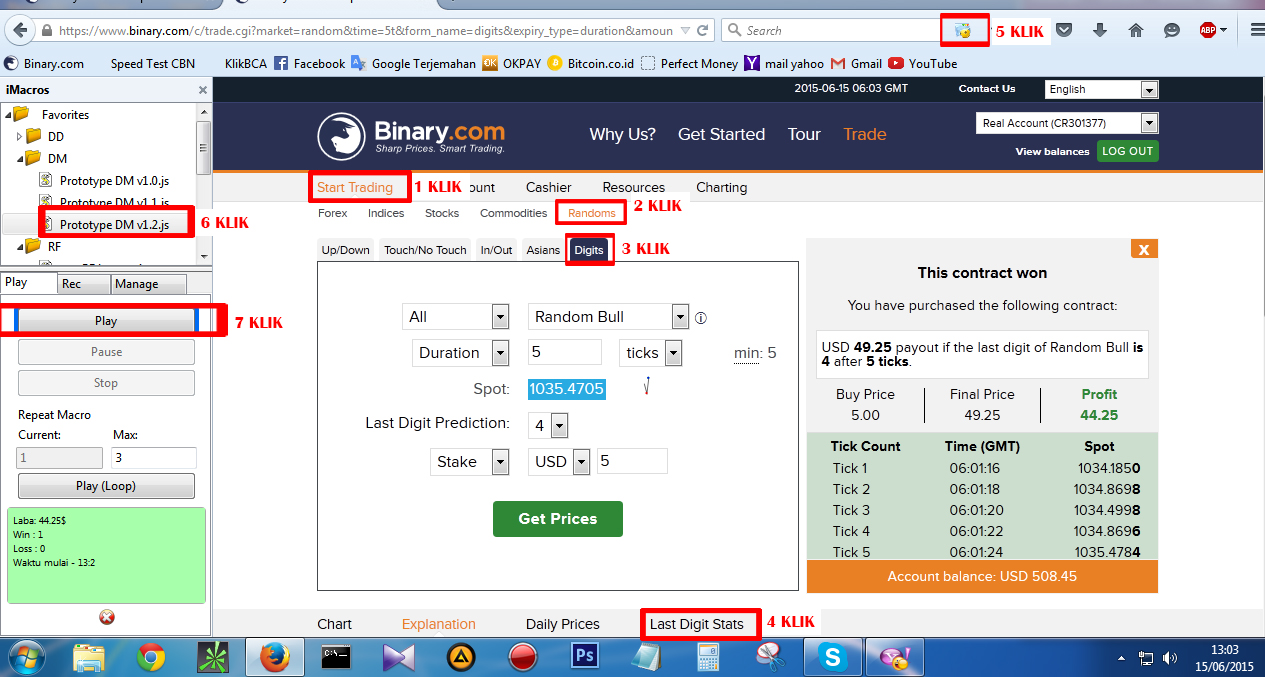Open Facebook bookmark
Image resolution: width=1265 pixels, height=677 pixels.
[x=309, y=63]
